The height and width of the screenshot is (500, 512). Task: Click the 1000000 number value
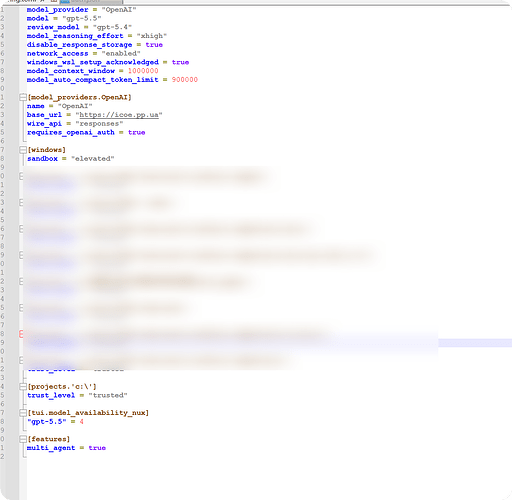point(143,71)
